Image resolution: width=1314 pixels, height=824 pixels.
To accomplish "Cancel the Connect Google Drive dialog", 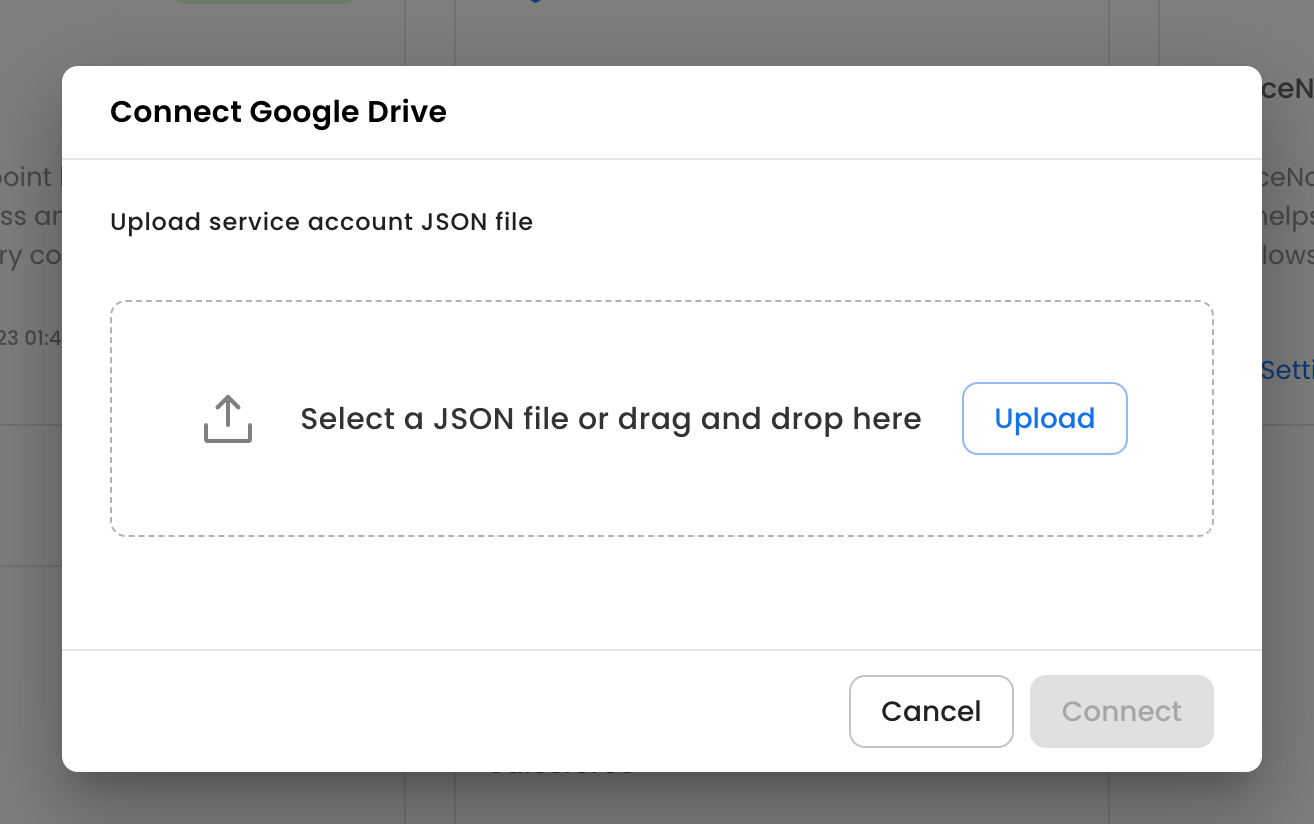I will tap(931, 711).
